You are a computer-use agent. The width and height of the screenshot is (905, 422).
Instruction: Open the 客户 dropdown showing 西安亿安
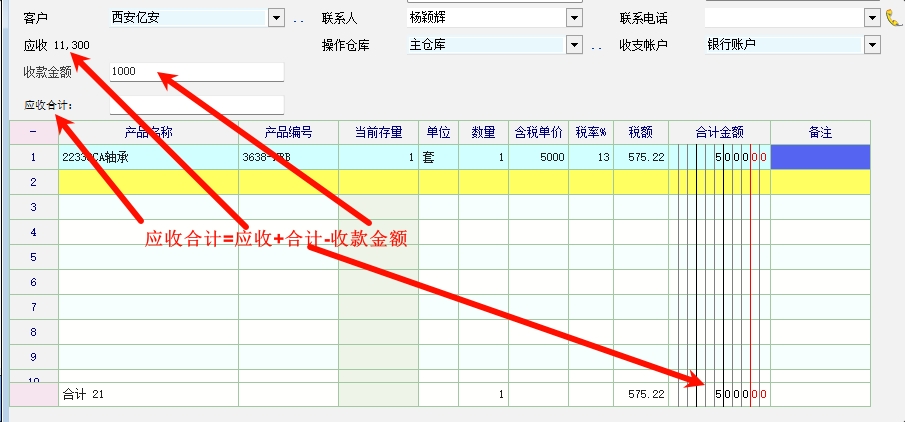276,18
